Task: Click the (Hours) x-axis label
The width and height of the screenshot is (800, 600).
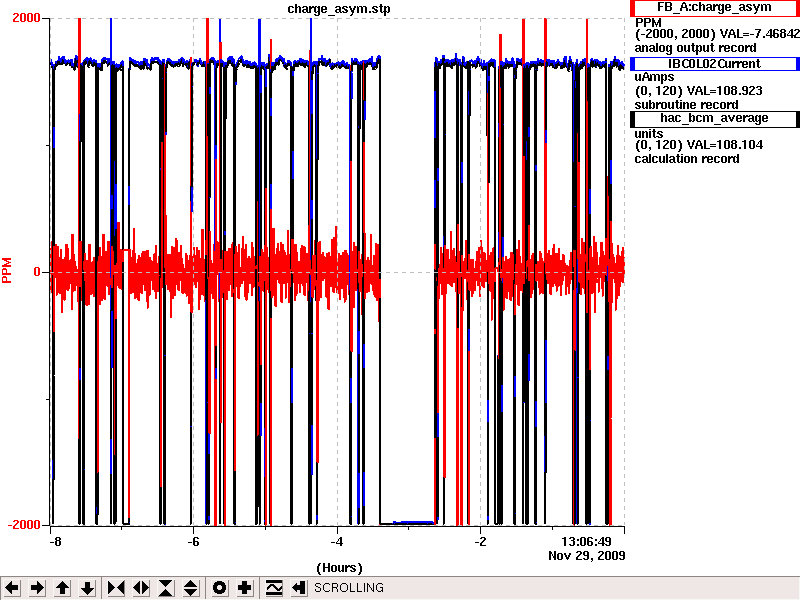Action: [339, 568]
